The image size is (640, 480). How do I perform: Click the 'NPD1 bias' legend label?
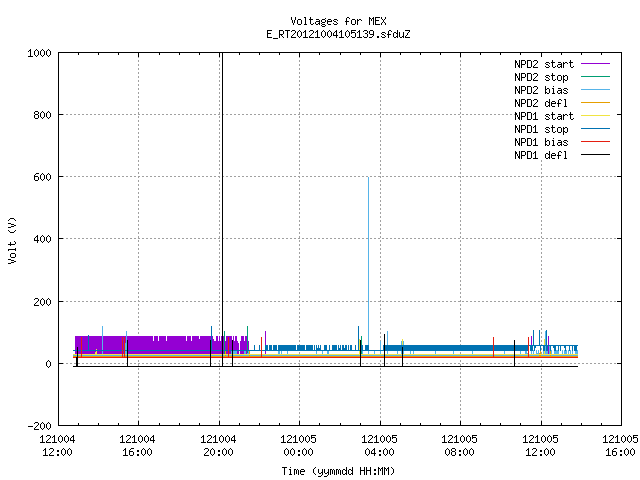(x=541, y=142)
